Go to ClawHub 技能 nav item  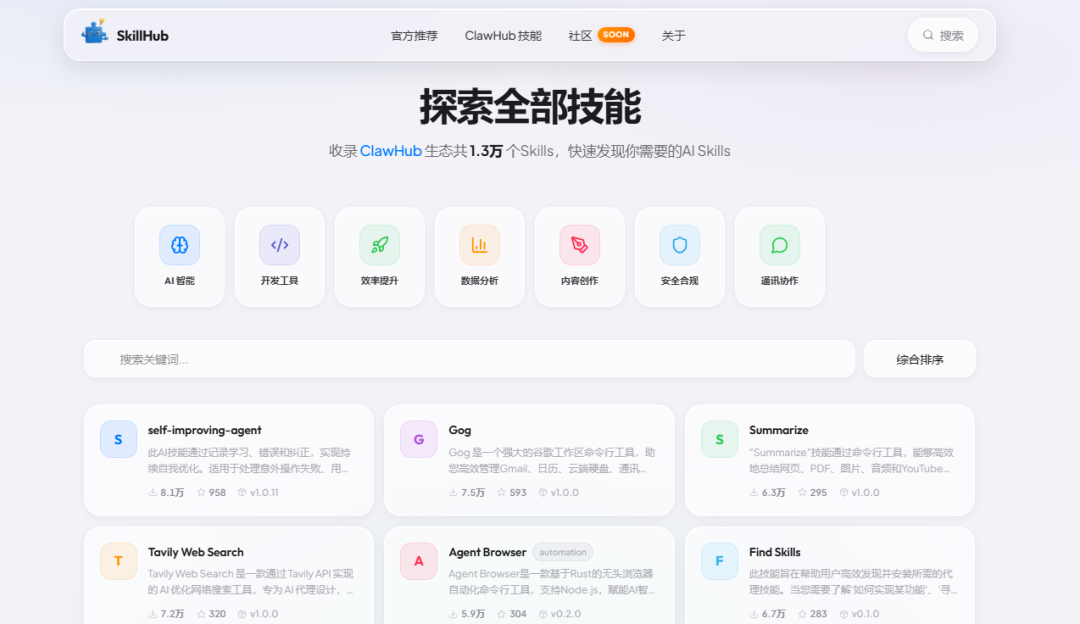pos(503,36)
